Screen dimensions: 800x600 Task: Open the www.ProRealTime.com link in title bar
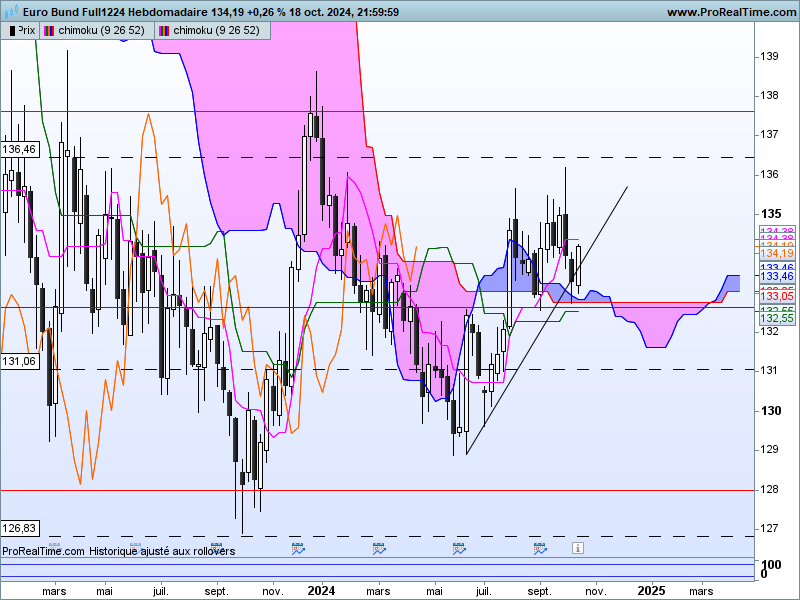tap(732, 12)
